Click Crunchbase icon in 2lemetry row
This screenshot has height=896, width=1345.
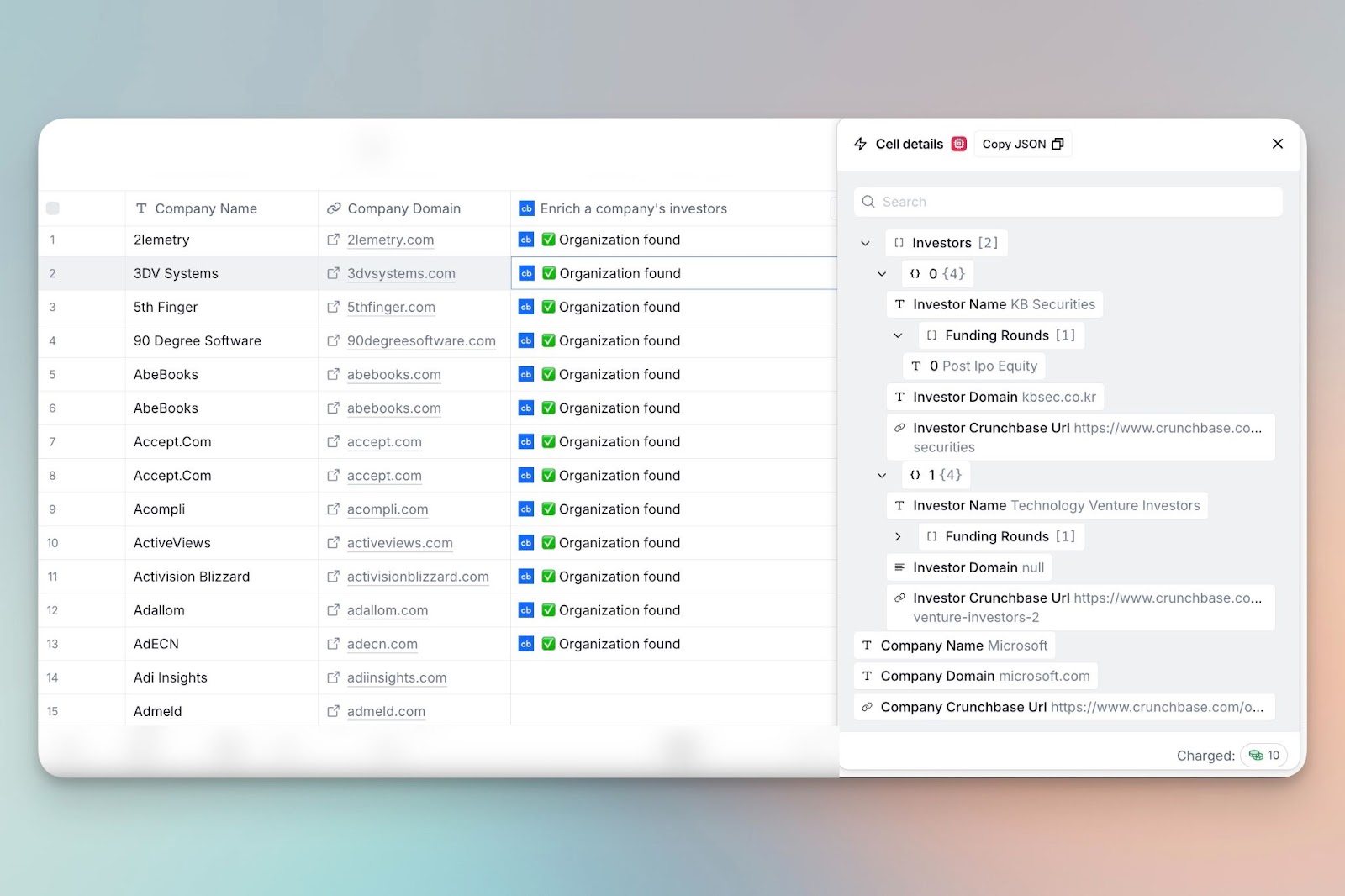pos(526,240)
